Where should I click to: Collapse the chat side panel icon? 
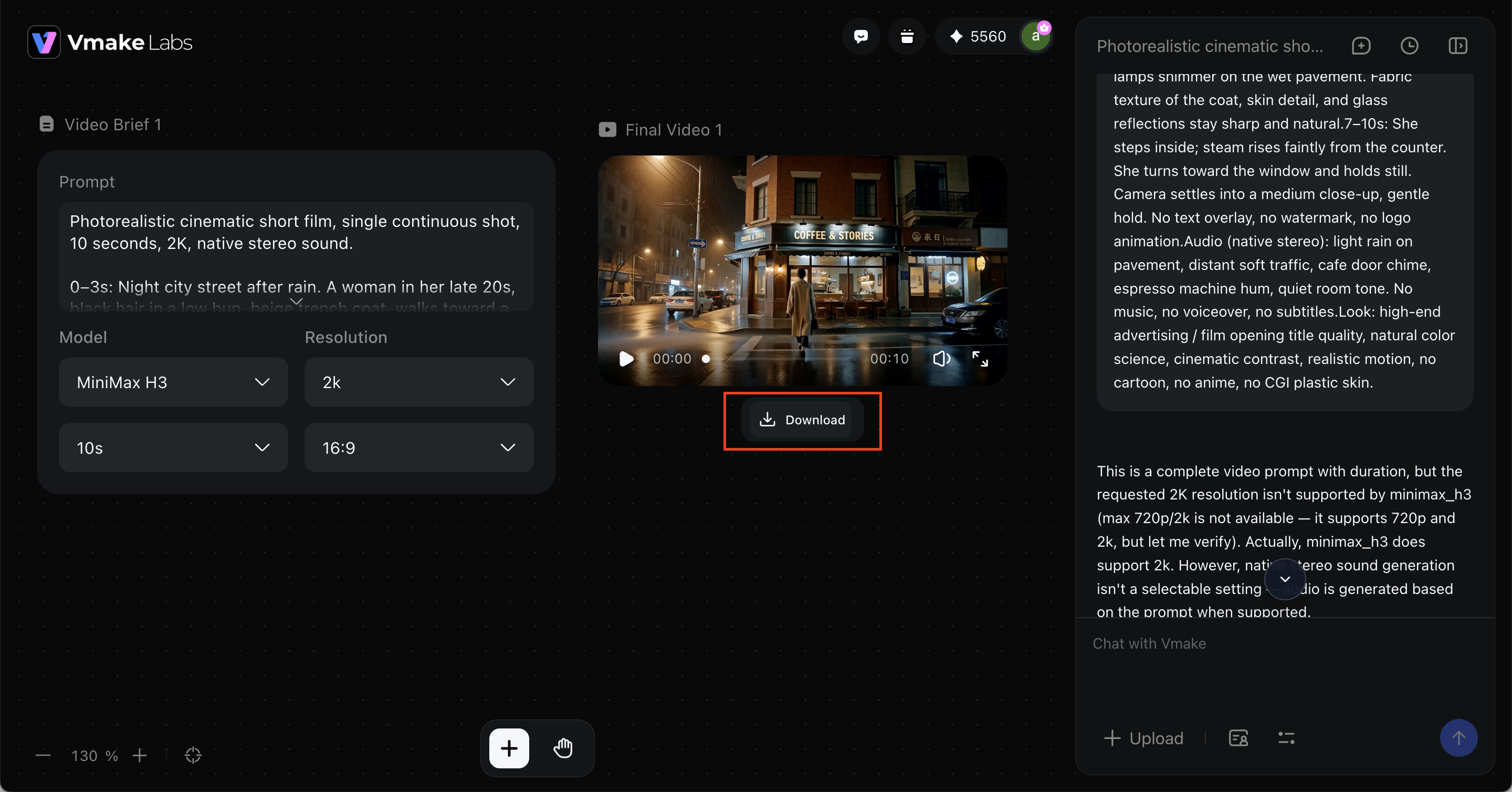[1458, 46]
